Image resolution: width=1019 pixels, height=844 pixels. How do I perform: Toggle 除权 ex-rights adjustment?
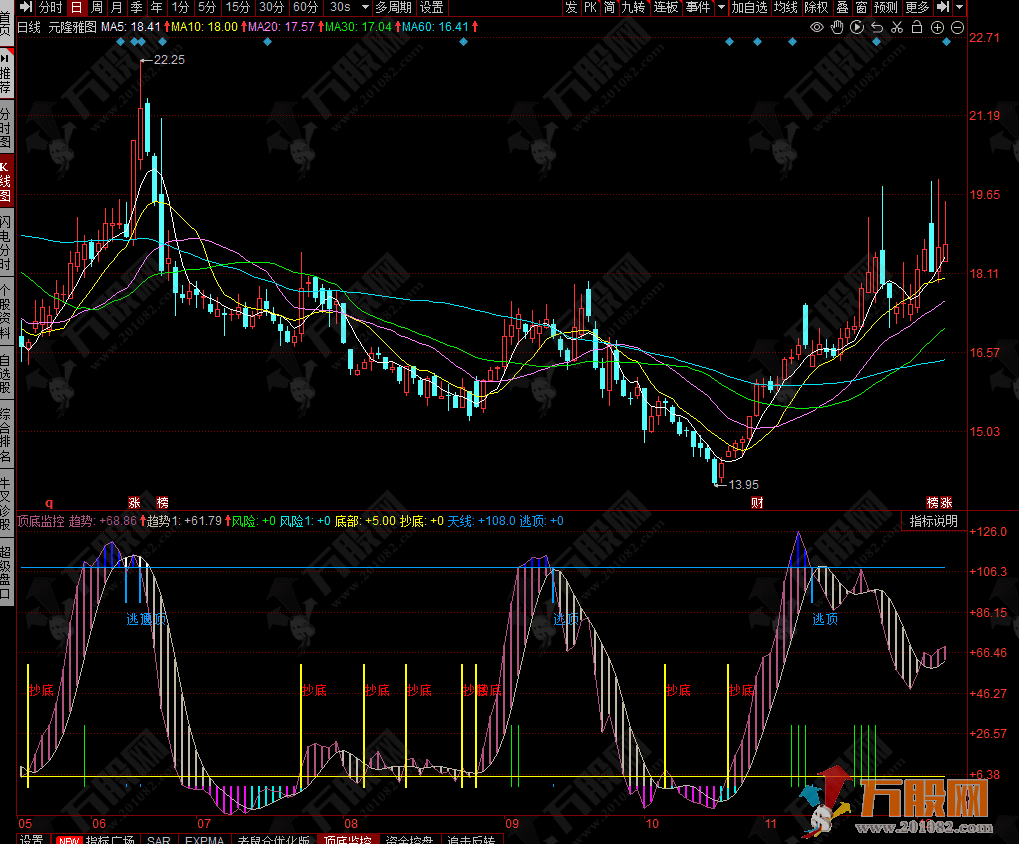tap(816, 7)
